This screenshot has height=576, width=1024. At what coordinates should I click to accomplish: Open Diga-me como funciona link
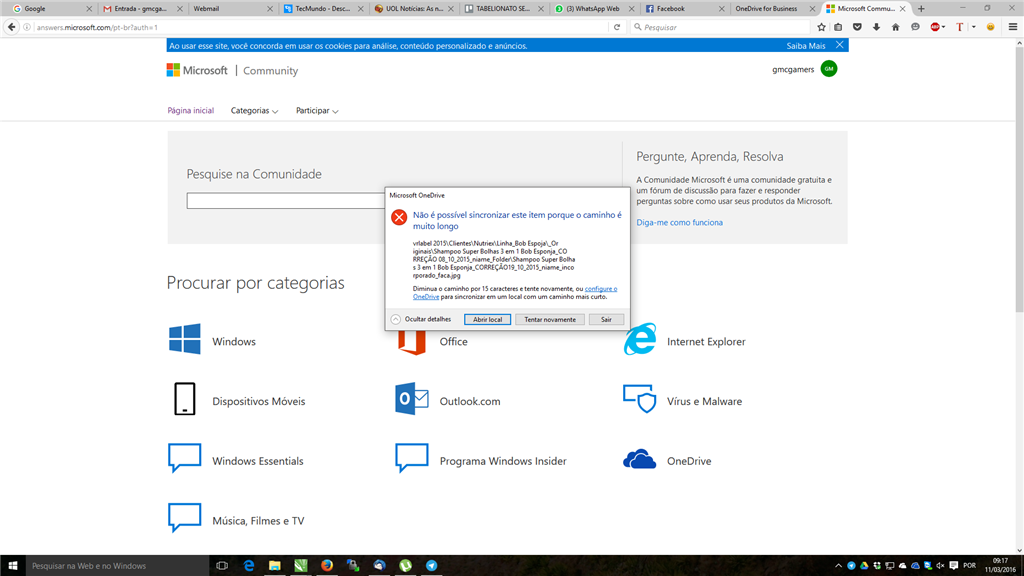click(679, 222)
